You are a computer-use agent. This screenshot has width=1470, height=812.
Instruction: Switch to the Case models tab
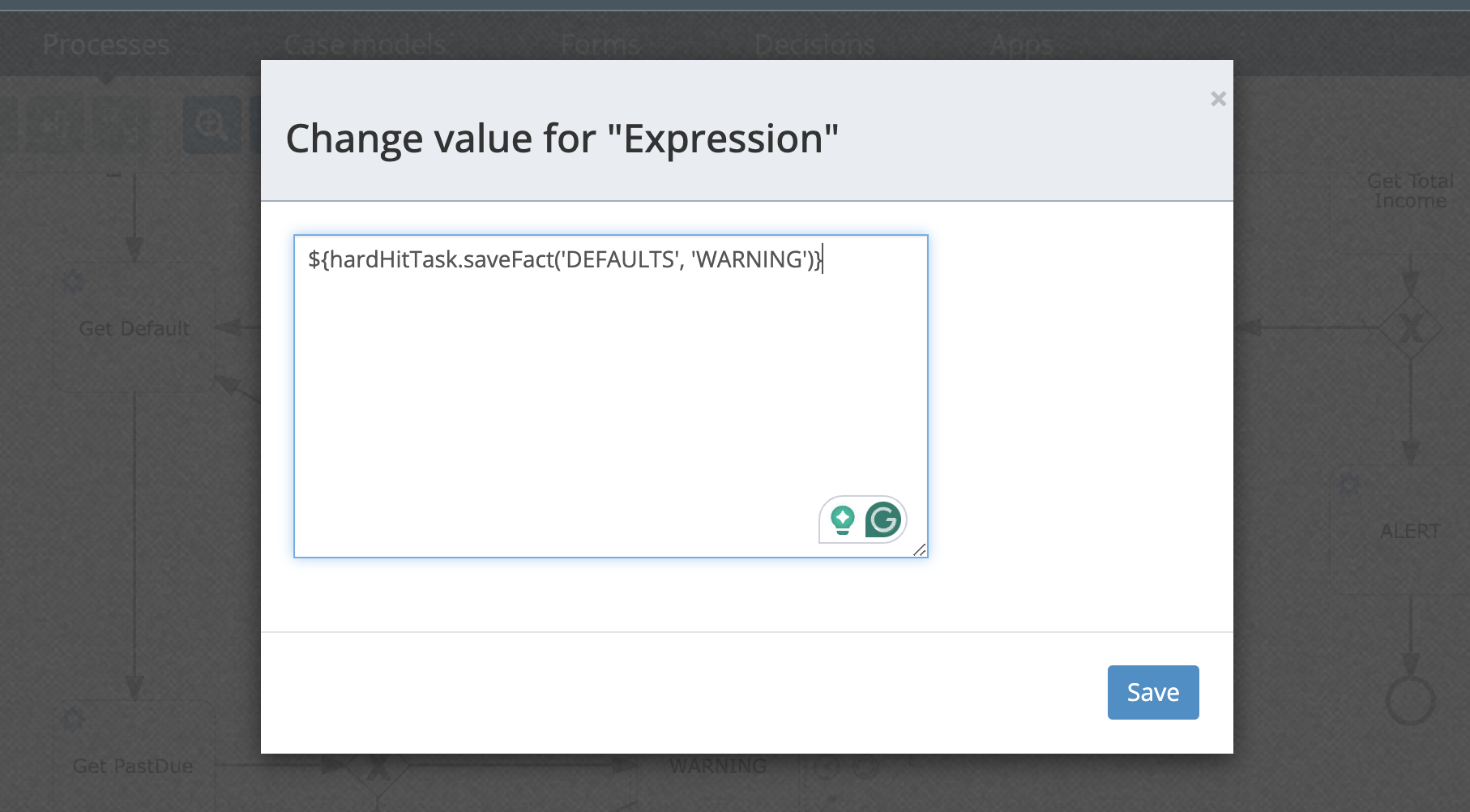point(365,45)
